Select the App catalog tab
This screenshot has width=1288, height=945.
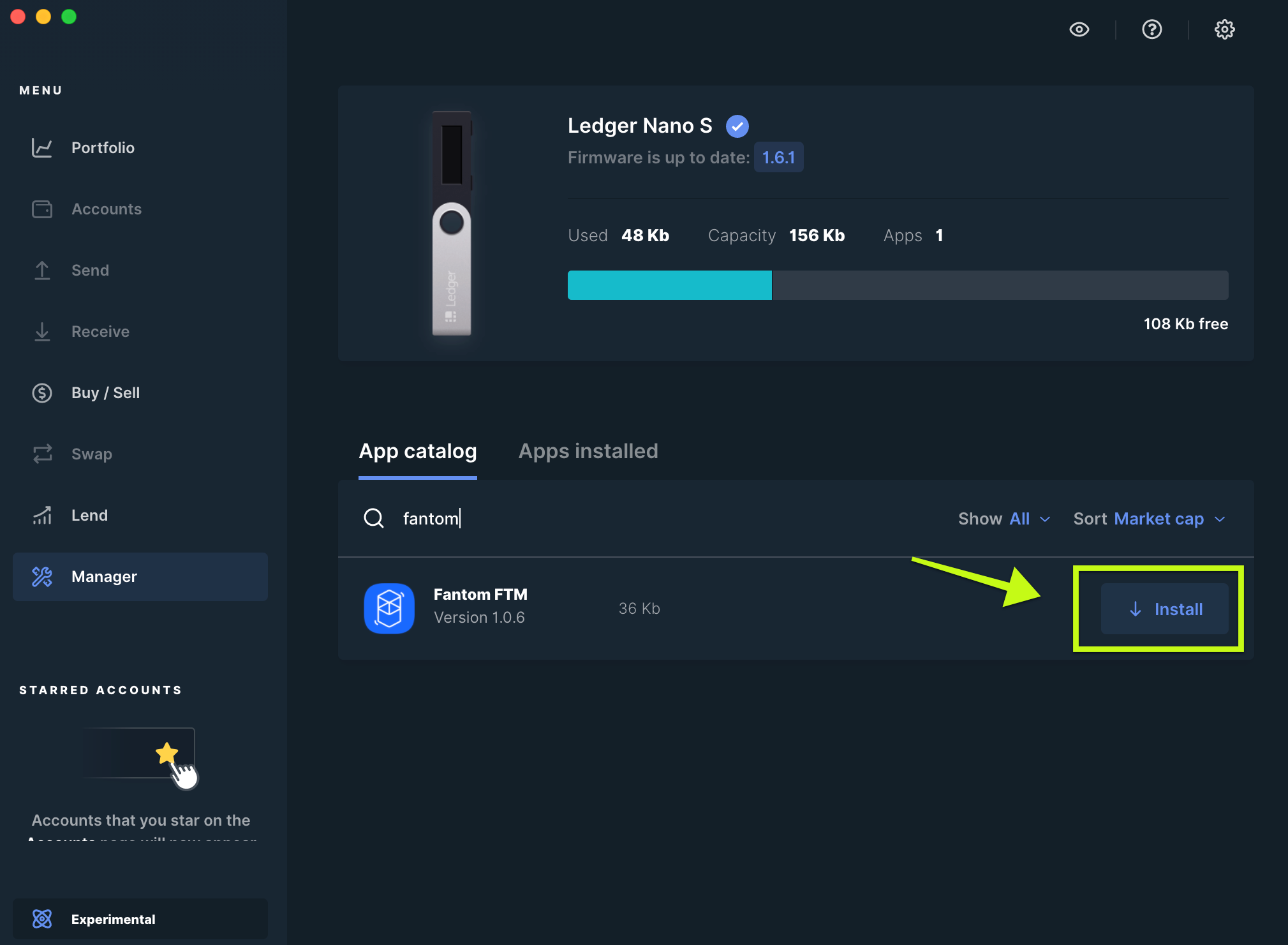coord(418,451)
